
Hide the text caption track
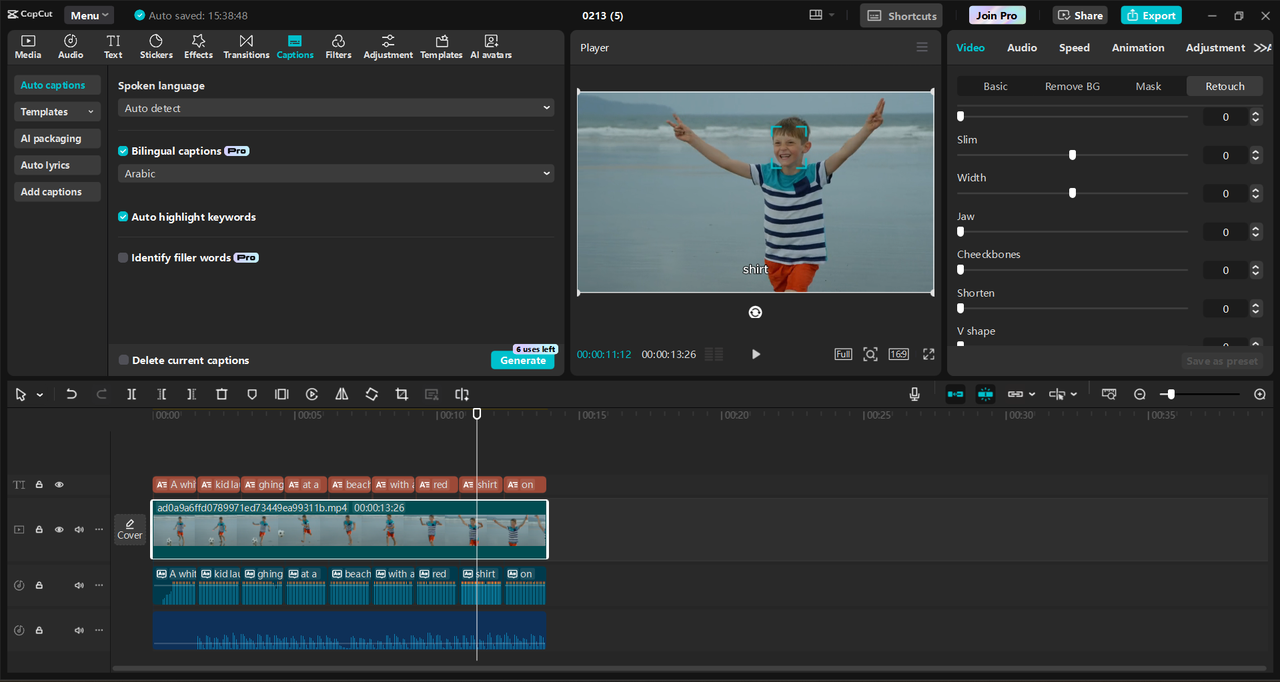(x=59, y=485)
